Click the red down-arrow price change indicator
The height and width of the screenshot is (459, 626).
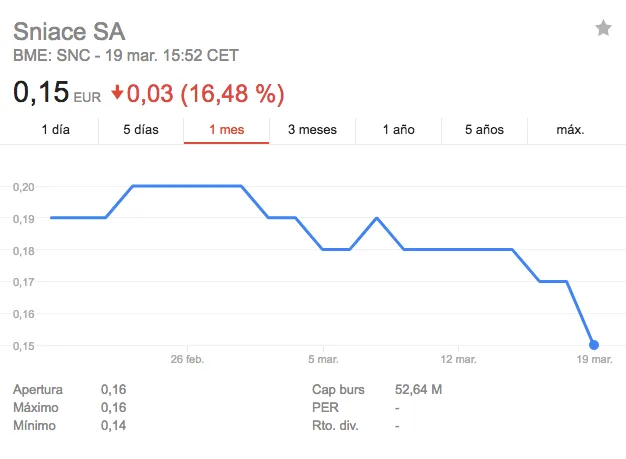tap(117, 93)
